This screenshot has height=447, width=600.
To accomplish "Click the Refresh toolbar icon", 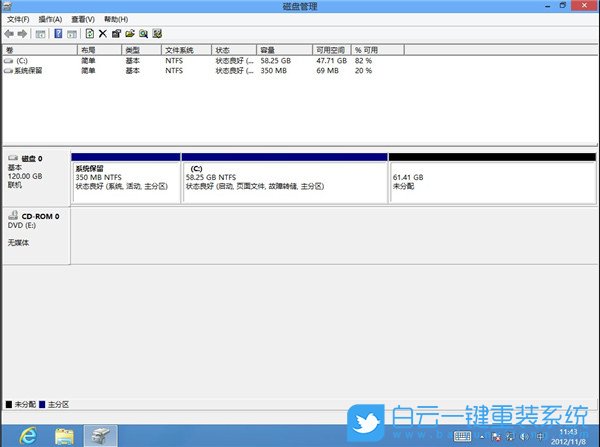I will pyautogui.click(x=89, y=33).
